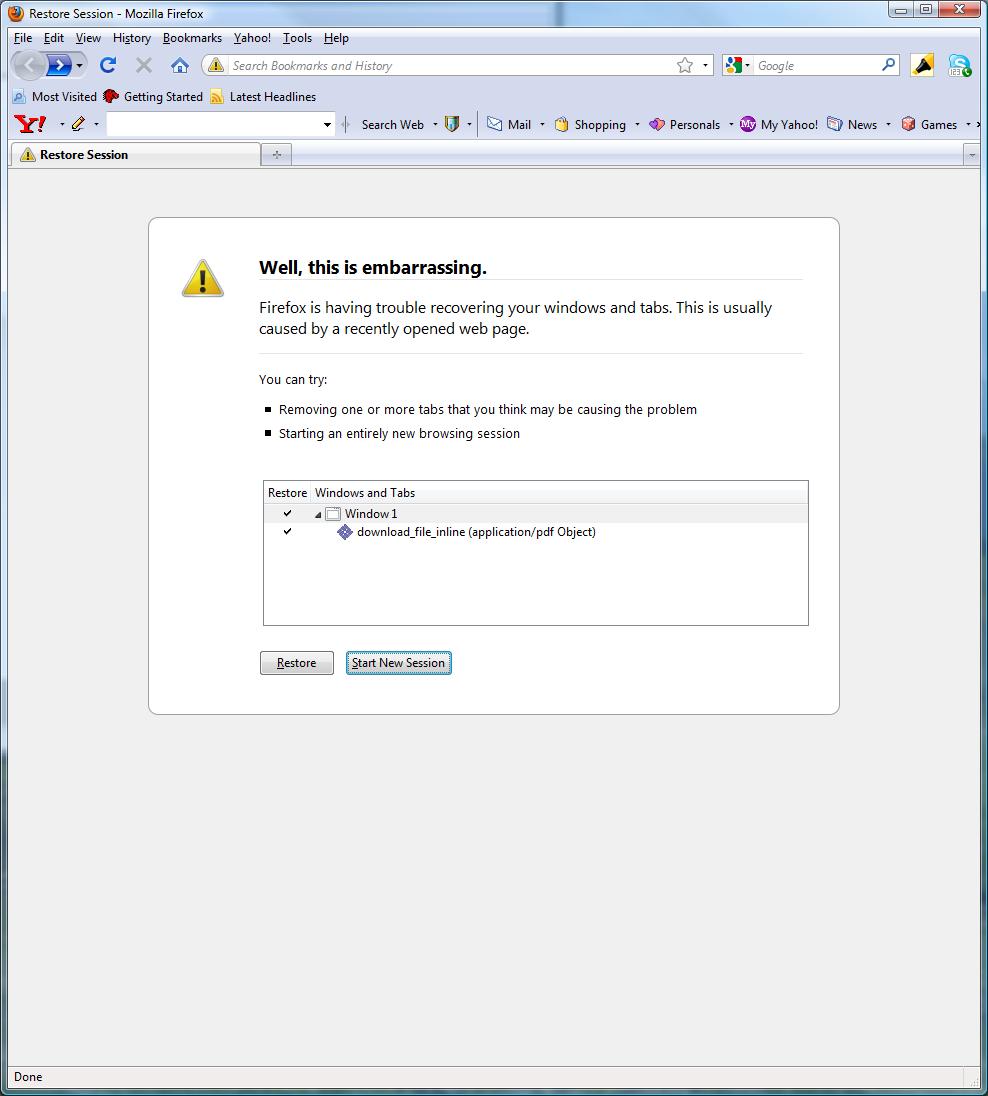Open the Bookmarks menu
The width and height of the screenshot is (988, 1096).
tap(192, 38)
